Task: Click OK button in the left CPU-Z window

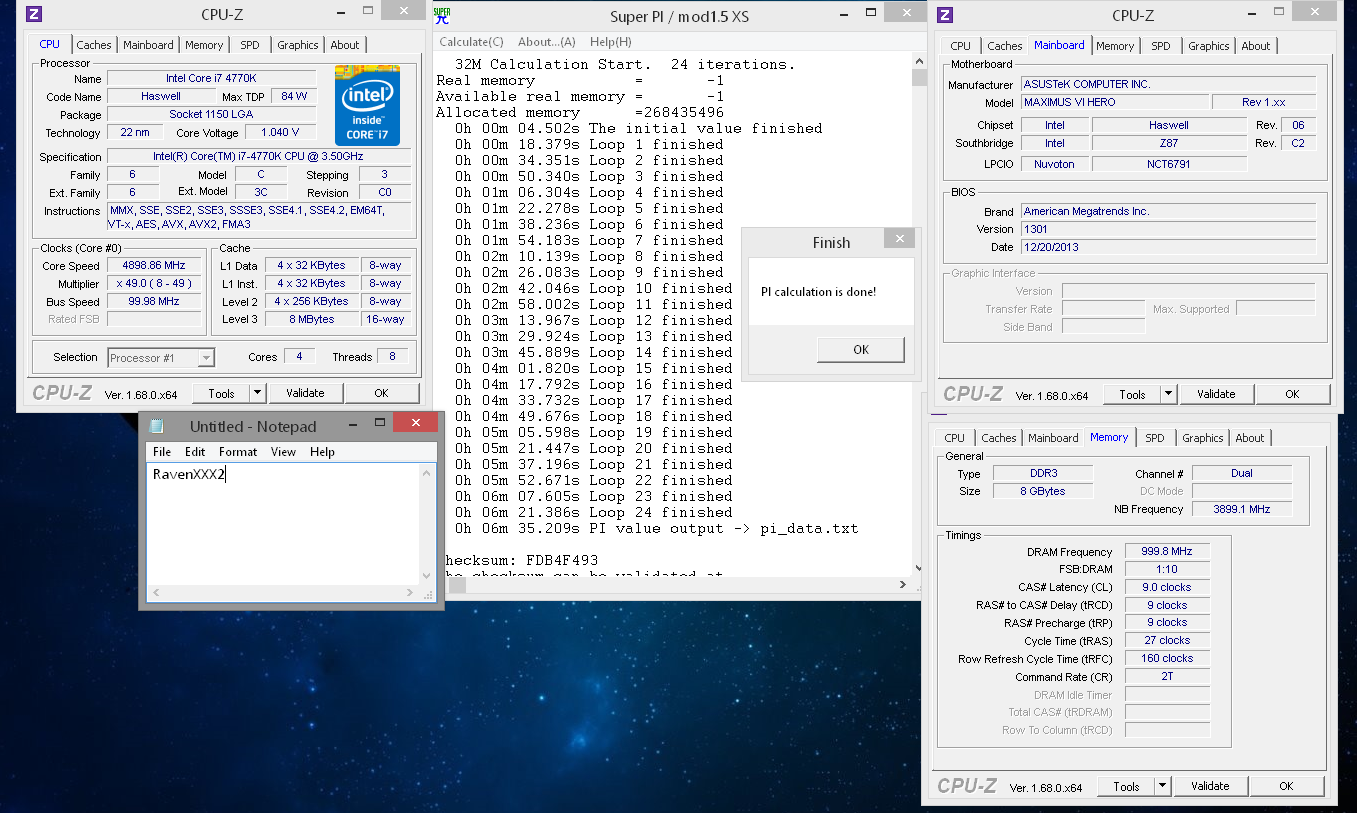Action: [x=381, y=393]
